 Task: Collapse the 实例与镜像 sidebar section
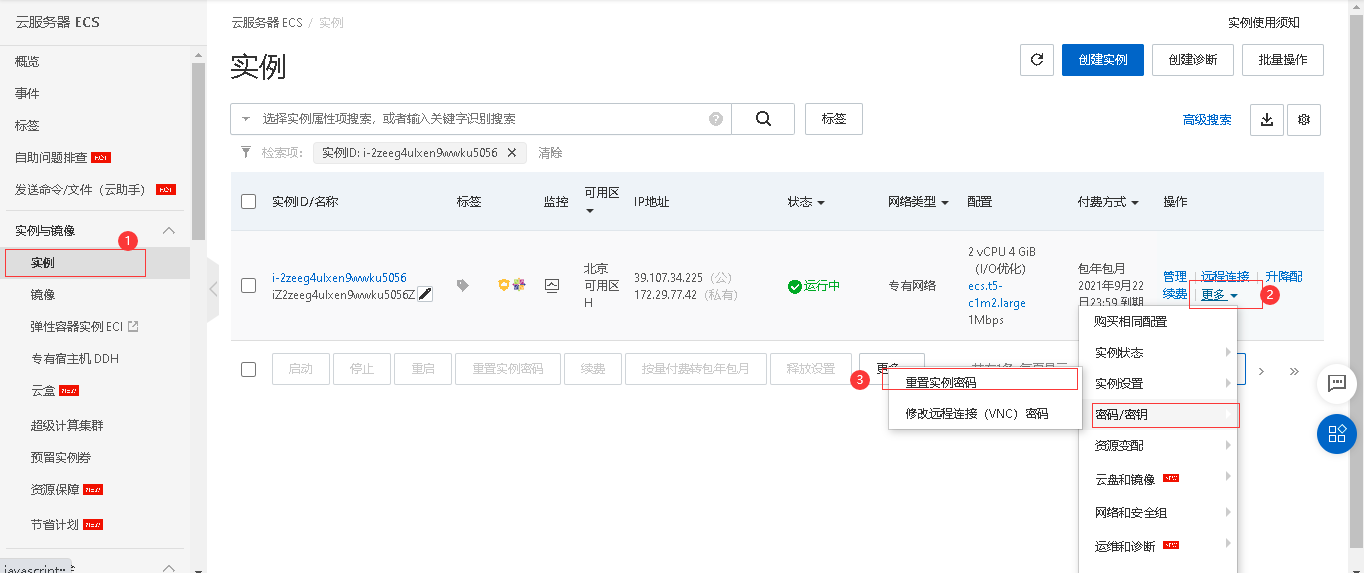pos(168,231)
